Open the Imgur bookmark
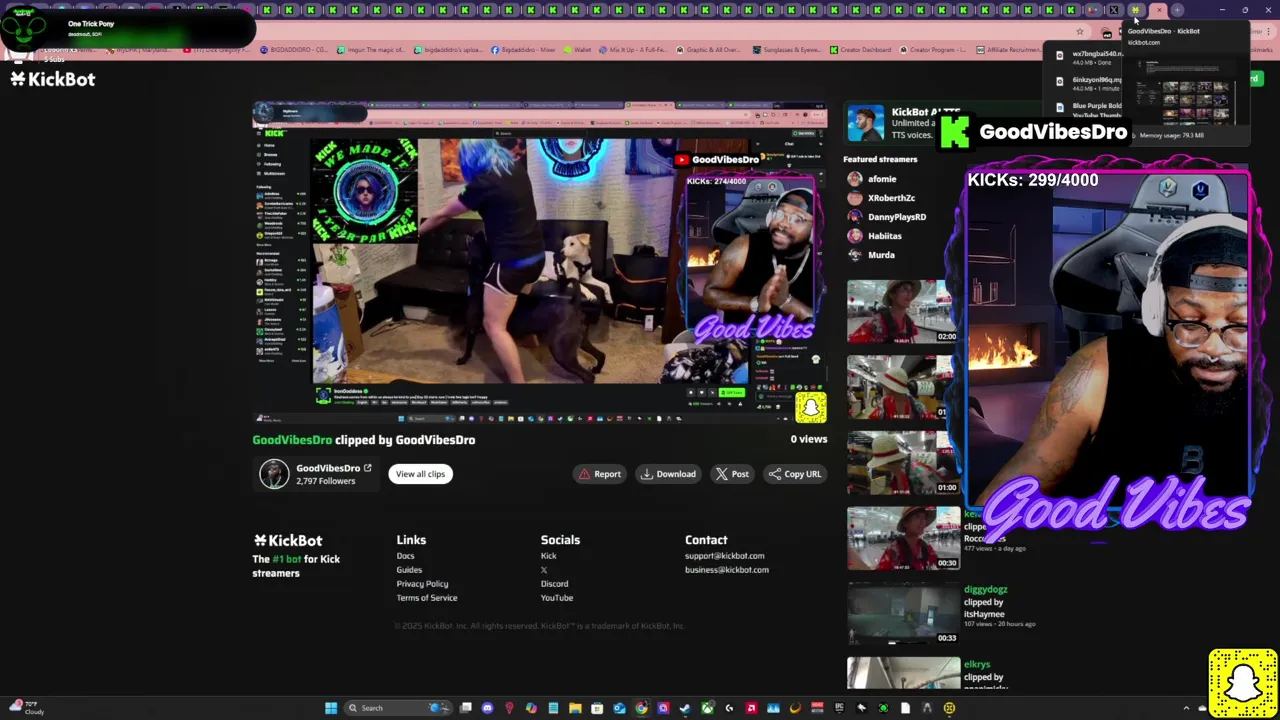1280x720 pixels. point(370,49)
